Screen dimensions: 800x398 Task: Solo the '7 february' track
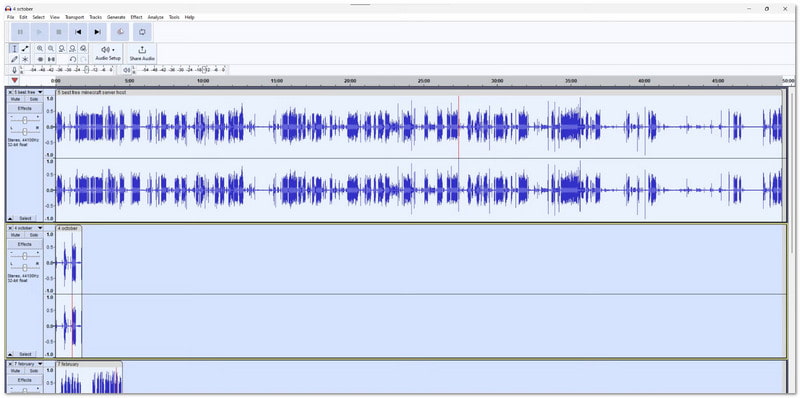pos(34,370)
